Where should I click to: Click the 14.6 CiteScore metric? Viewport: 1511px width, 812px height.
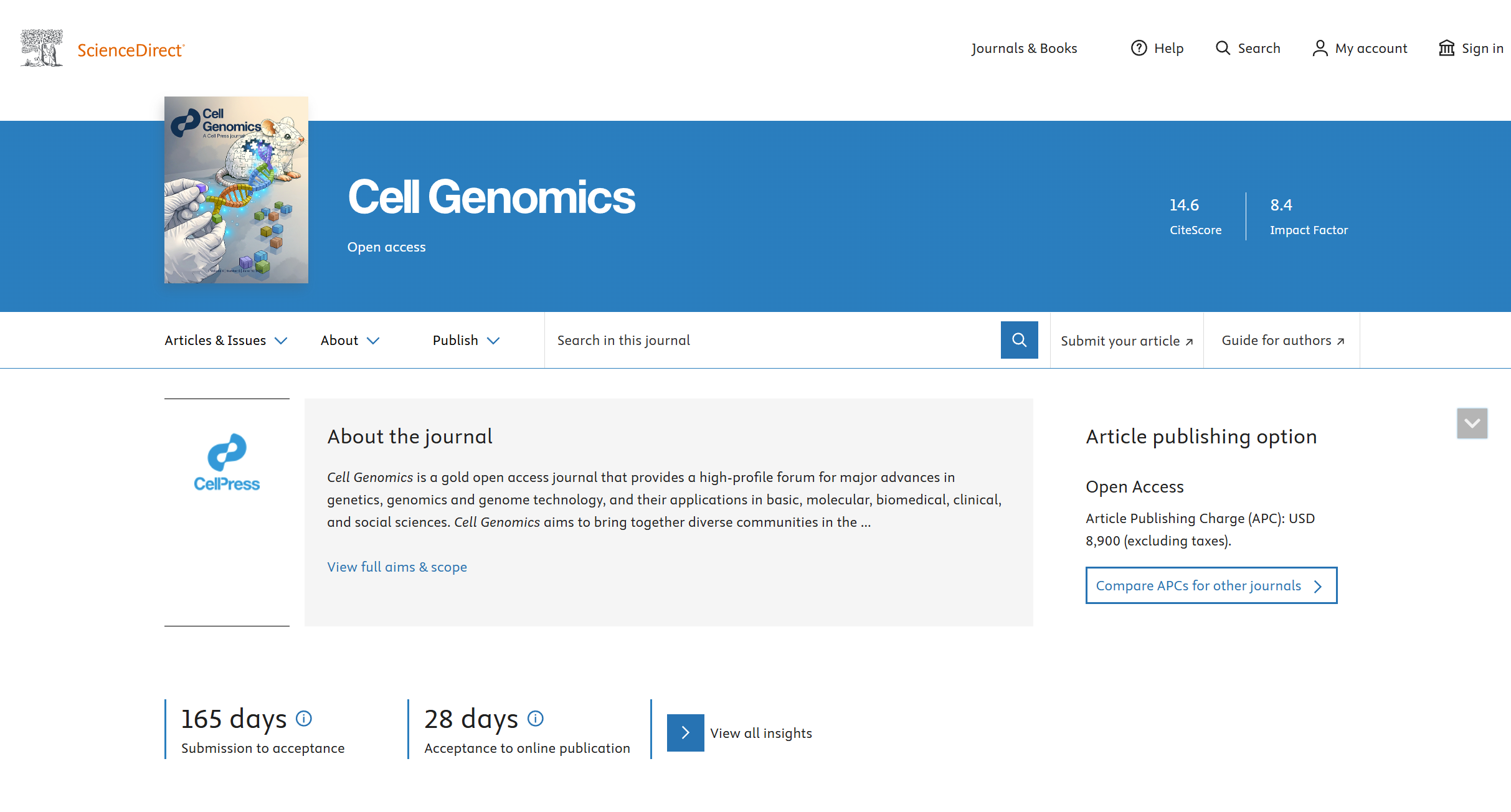pos(1195,217)
